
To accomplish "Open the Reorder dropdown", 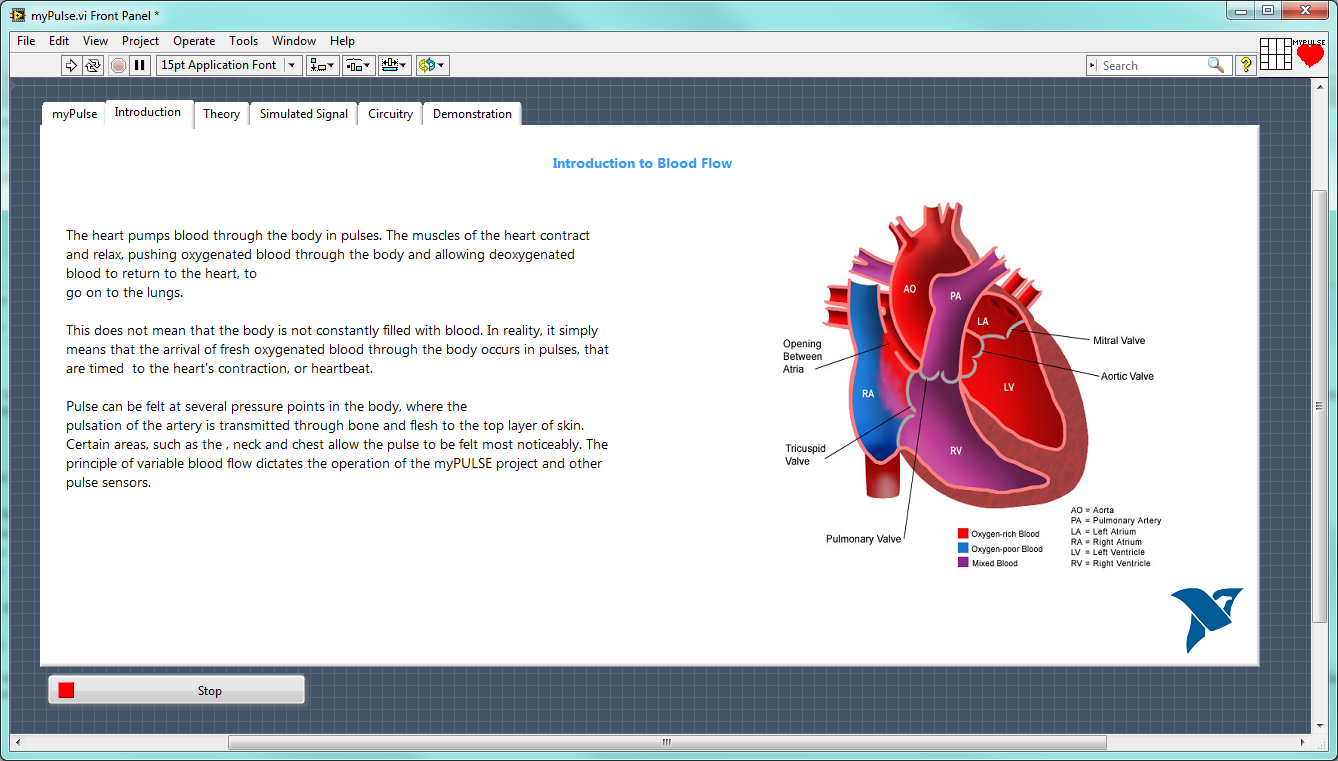I will (432, 65).
